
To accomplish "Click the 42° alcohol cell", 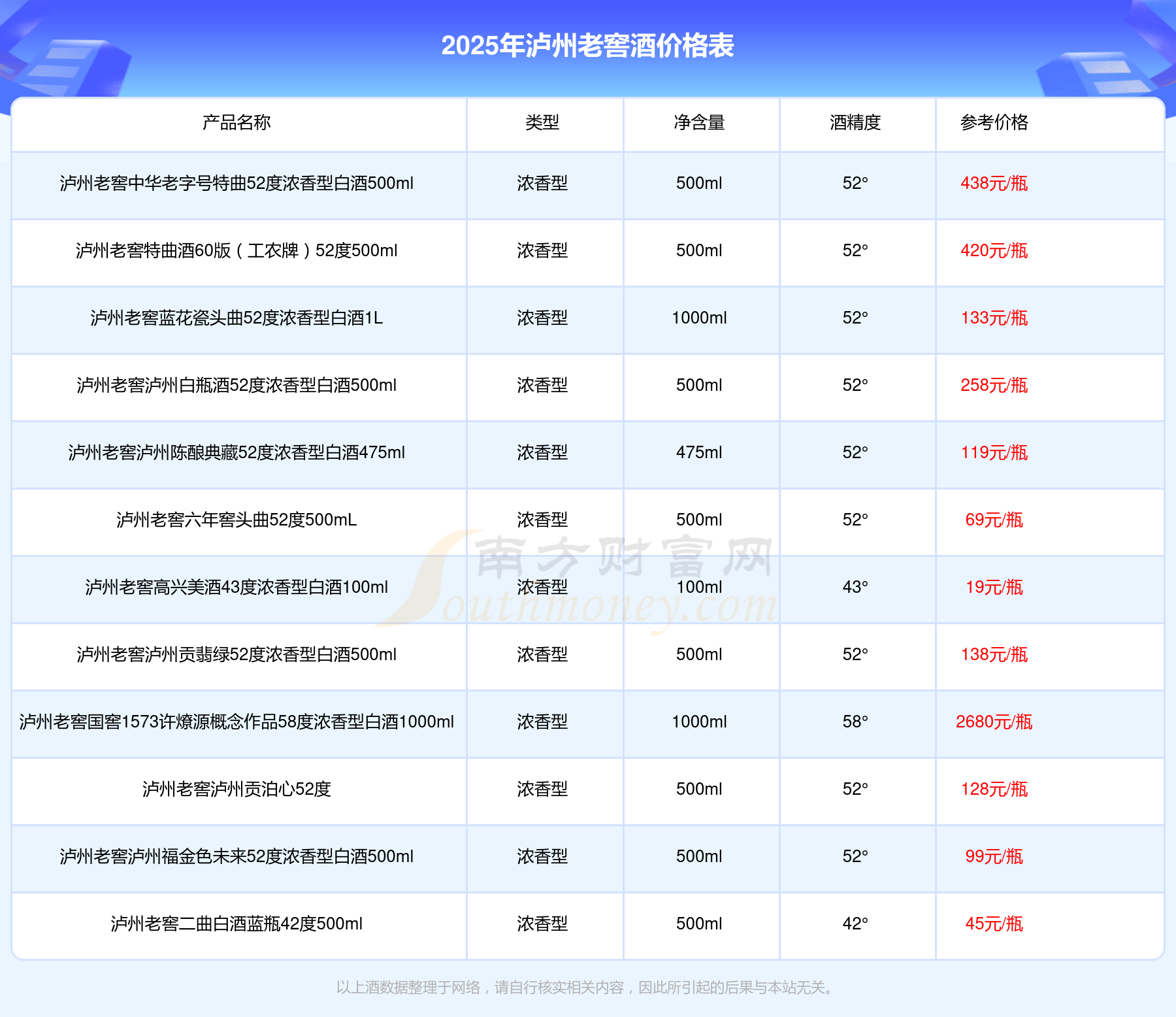I will coord(855,924).
